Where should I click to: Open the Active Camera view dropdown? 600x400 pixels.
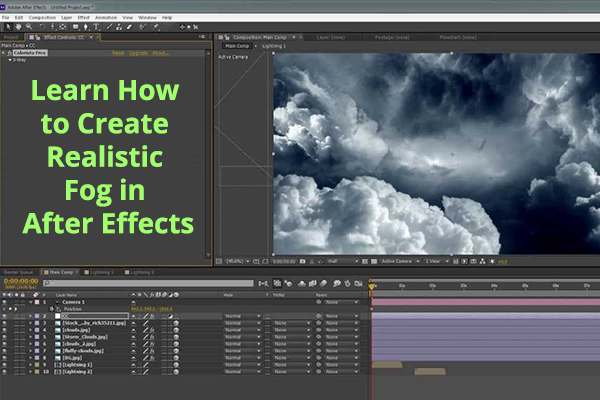point(400,261)
